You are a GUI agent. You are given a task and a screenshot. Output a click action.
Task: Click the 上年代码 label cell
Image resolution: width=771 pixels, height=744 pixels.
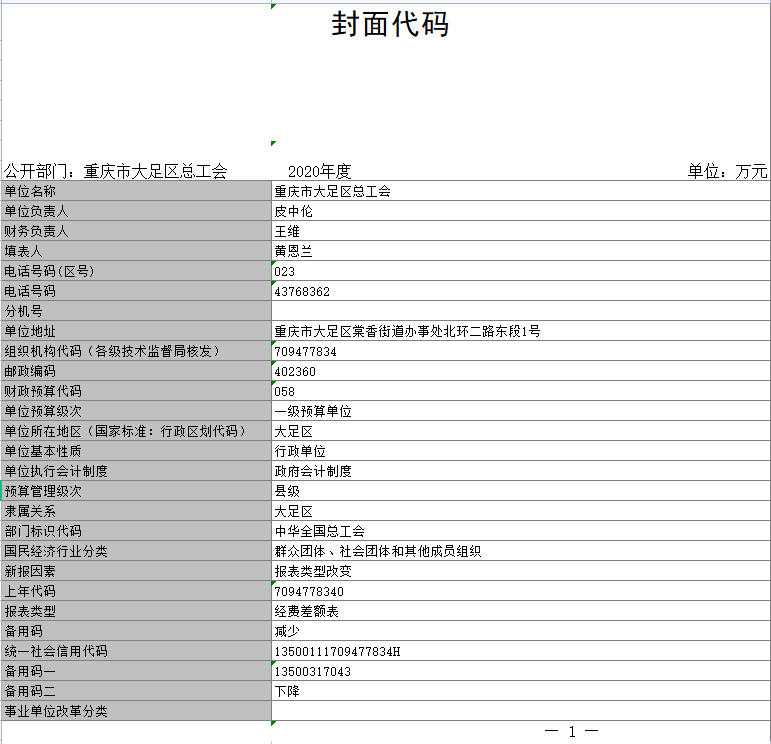pos(136,591)
